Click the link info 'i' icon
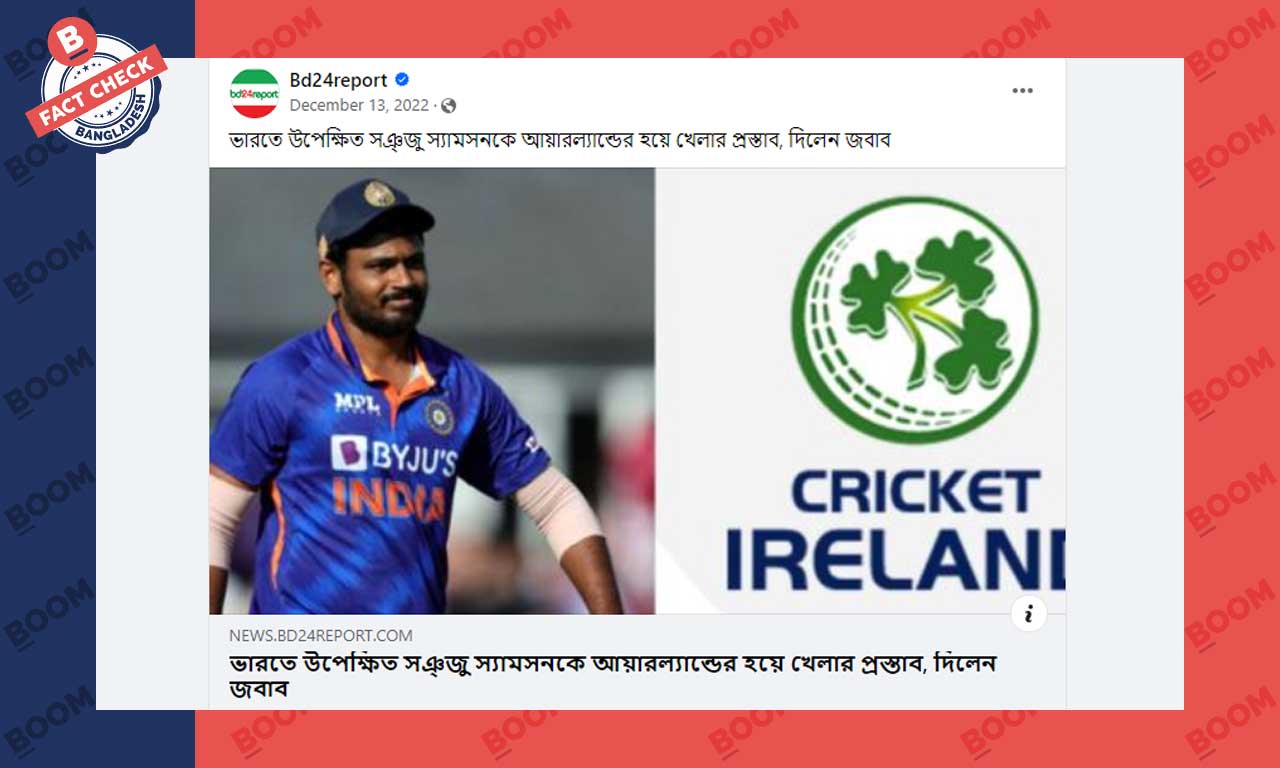Screen dimensions: 1280x768 (1029, 613)
